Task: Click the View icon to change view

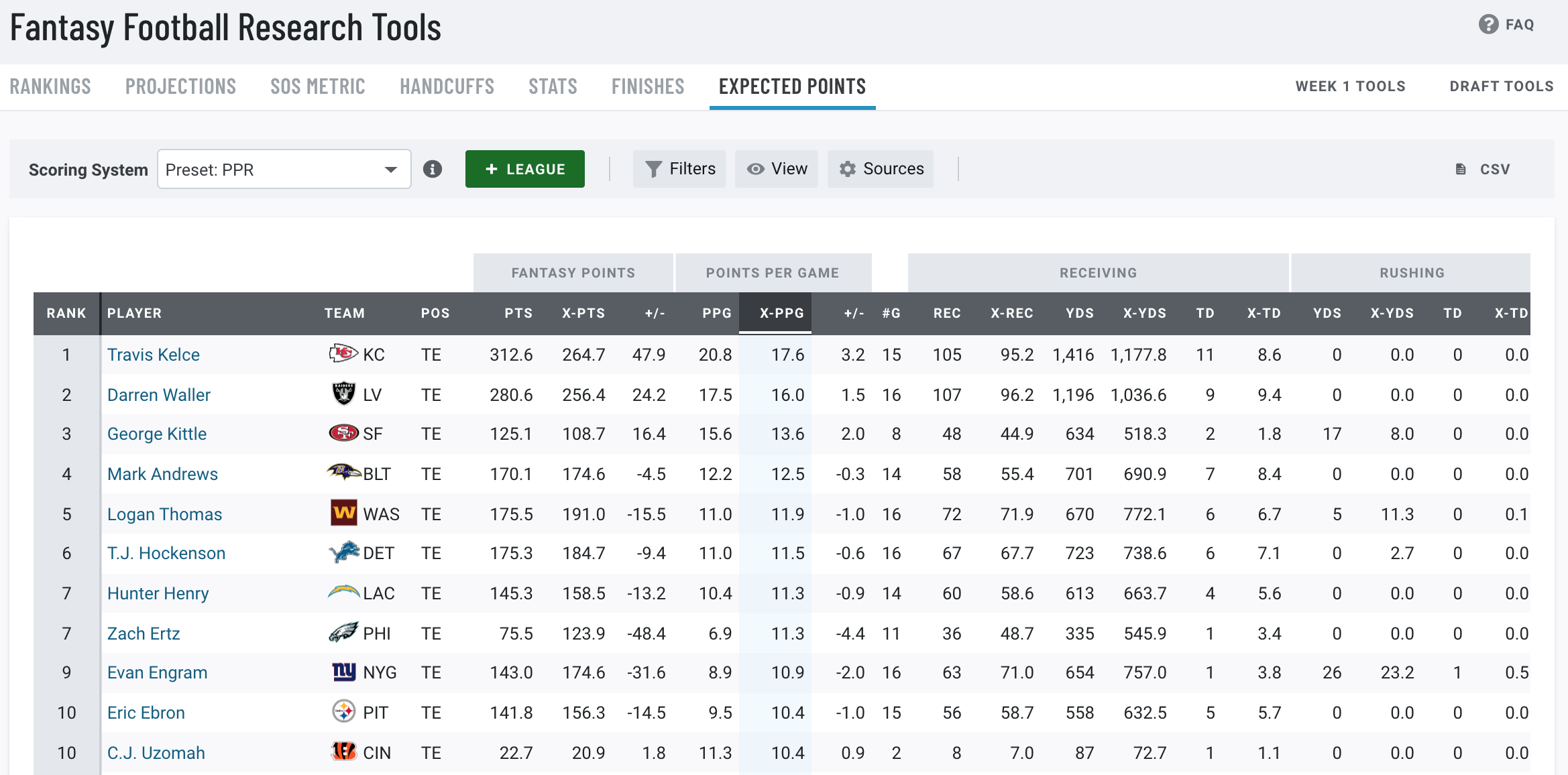Action: point(778,169)
